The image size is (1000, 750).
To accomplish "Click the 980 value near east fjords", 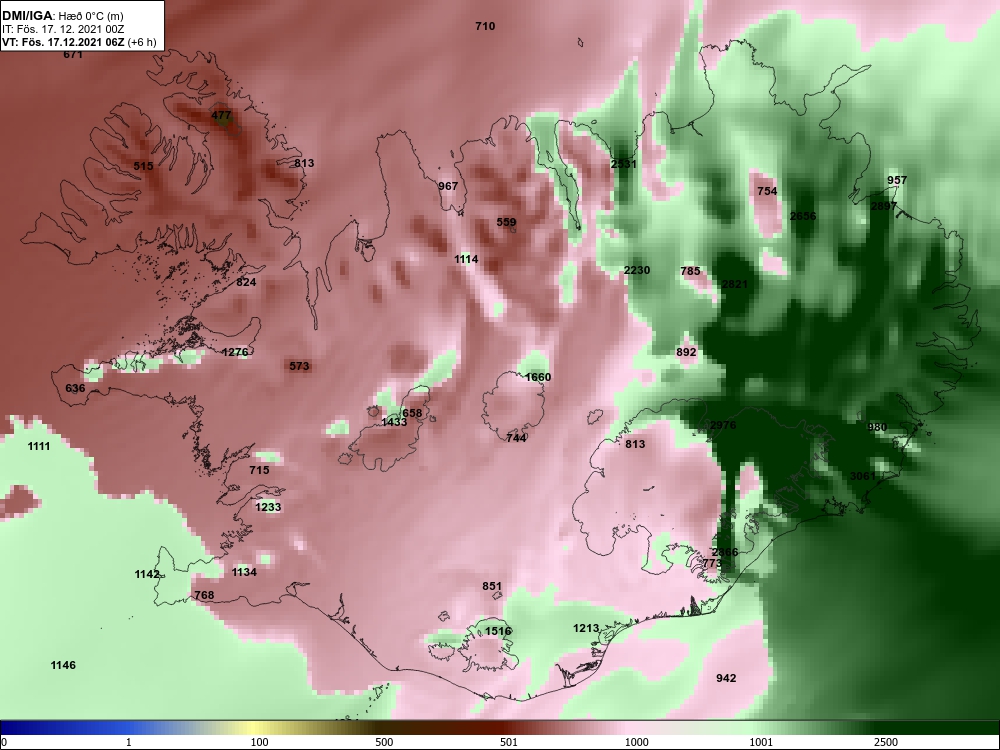I will click(877, 427).
